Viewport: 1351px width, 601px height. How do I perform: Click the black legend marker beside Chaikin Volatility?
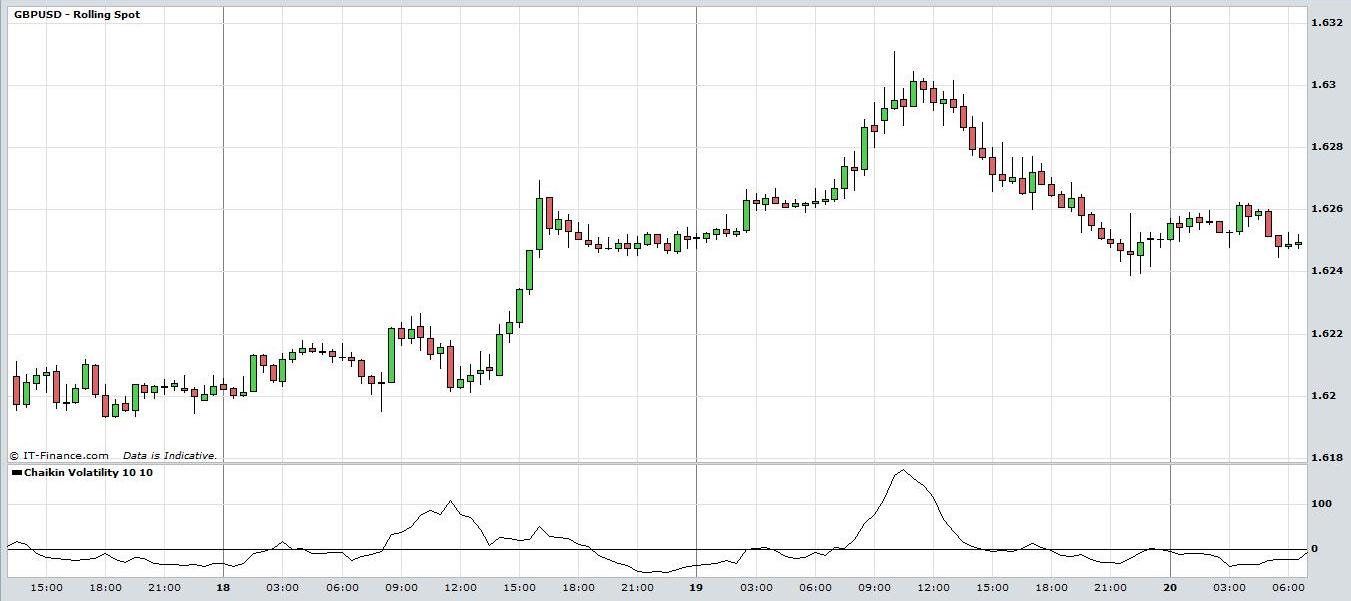[x=16, y=472]
